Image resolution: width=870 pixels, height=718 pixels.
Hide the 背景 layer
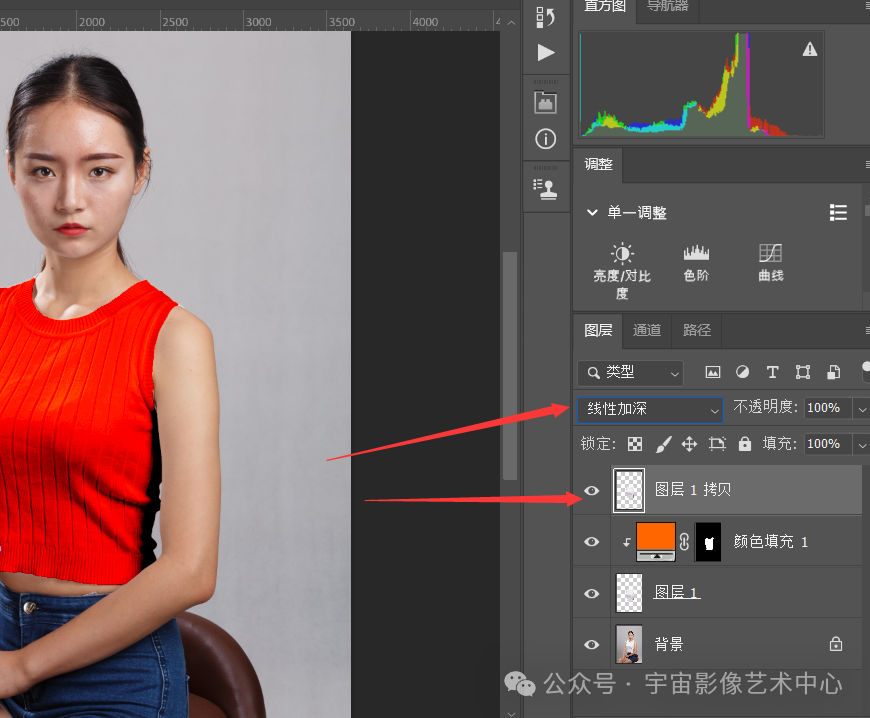[592, 644]
